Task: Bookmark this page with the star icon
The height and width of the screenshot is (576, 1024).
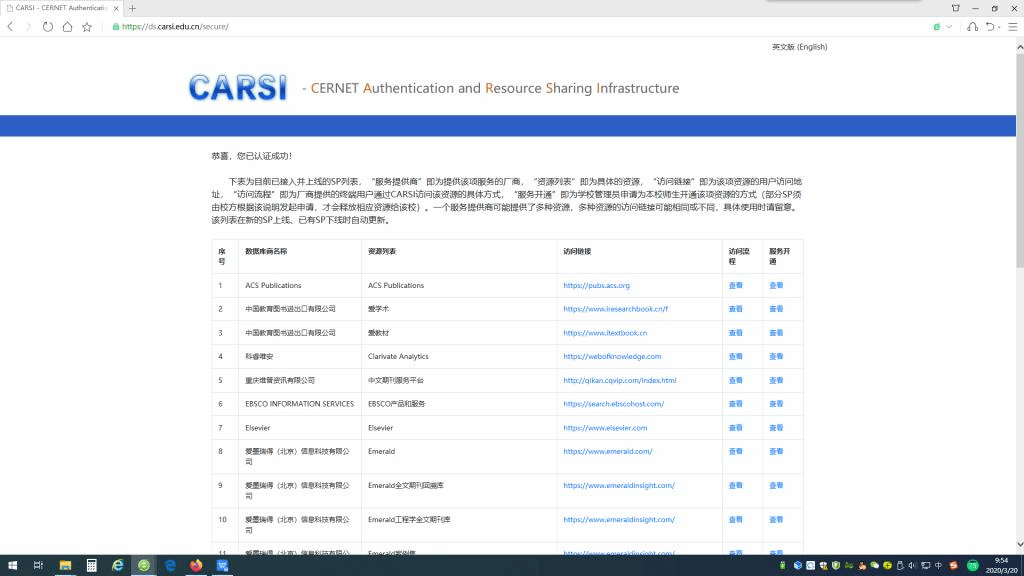Action: tap(87, 27)
